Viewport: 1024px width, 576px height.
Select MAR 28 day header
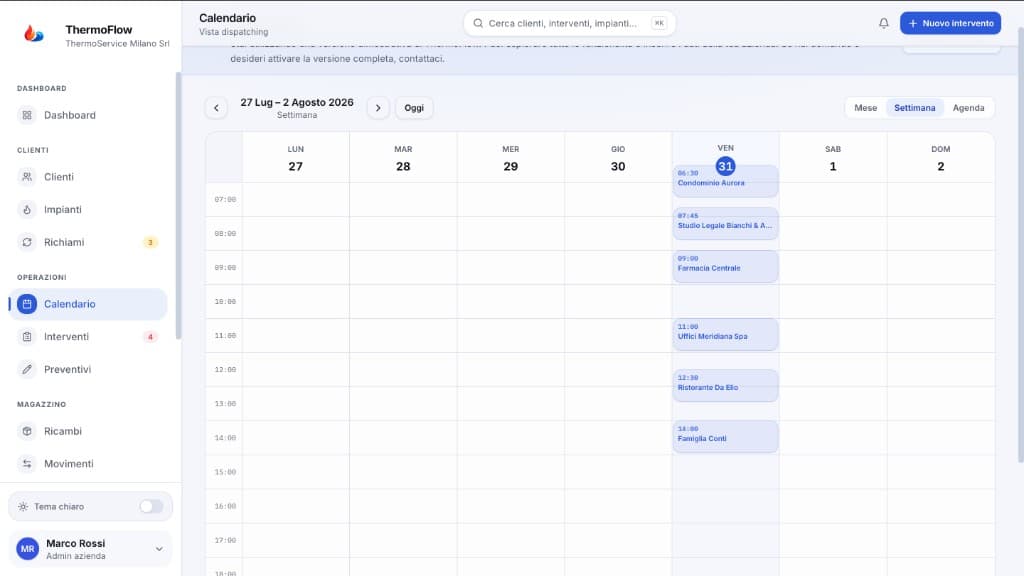403,158
